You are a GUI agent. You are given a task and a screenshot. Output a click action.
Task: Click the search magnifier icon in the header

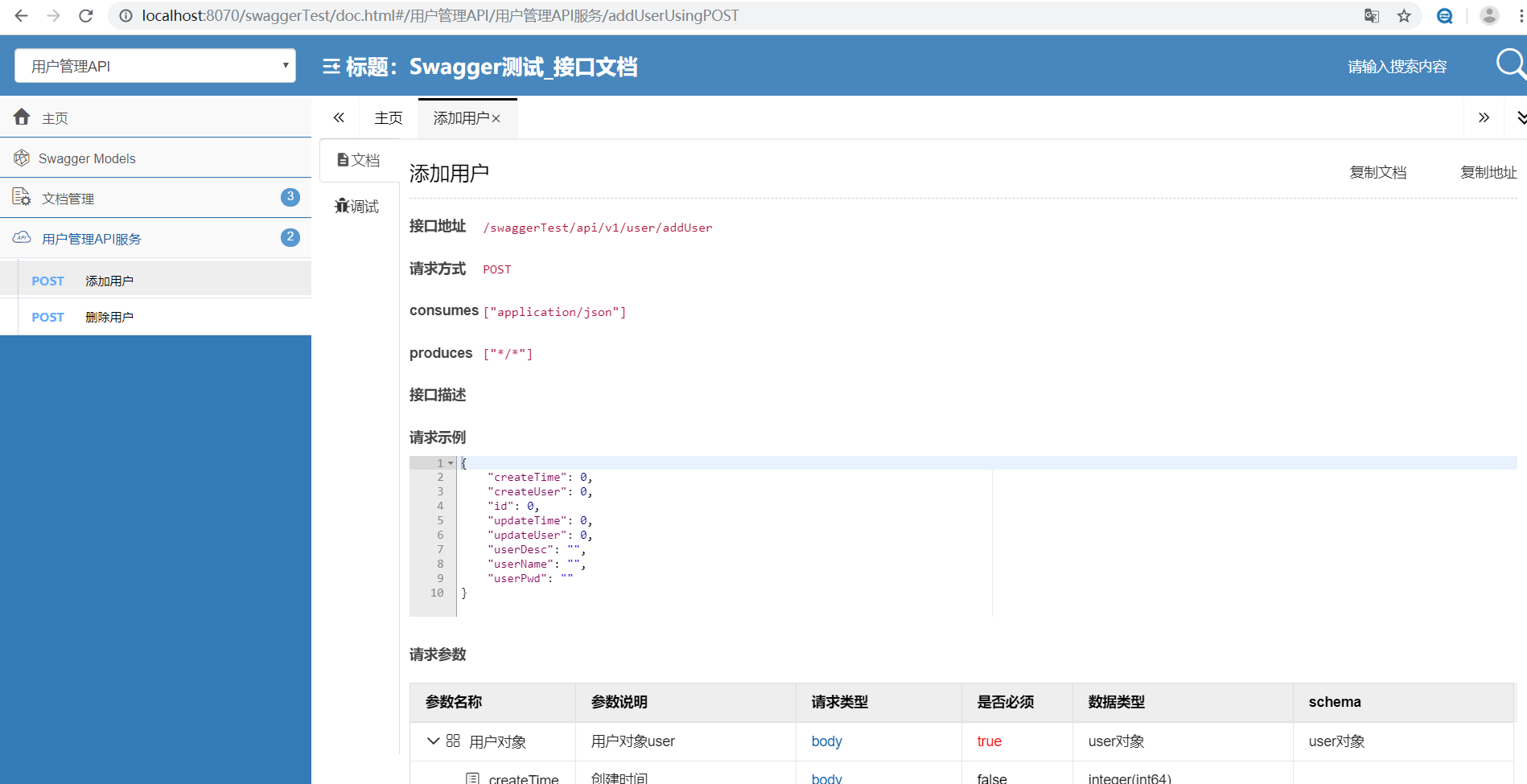pos(1510,64)
